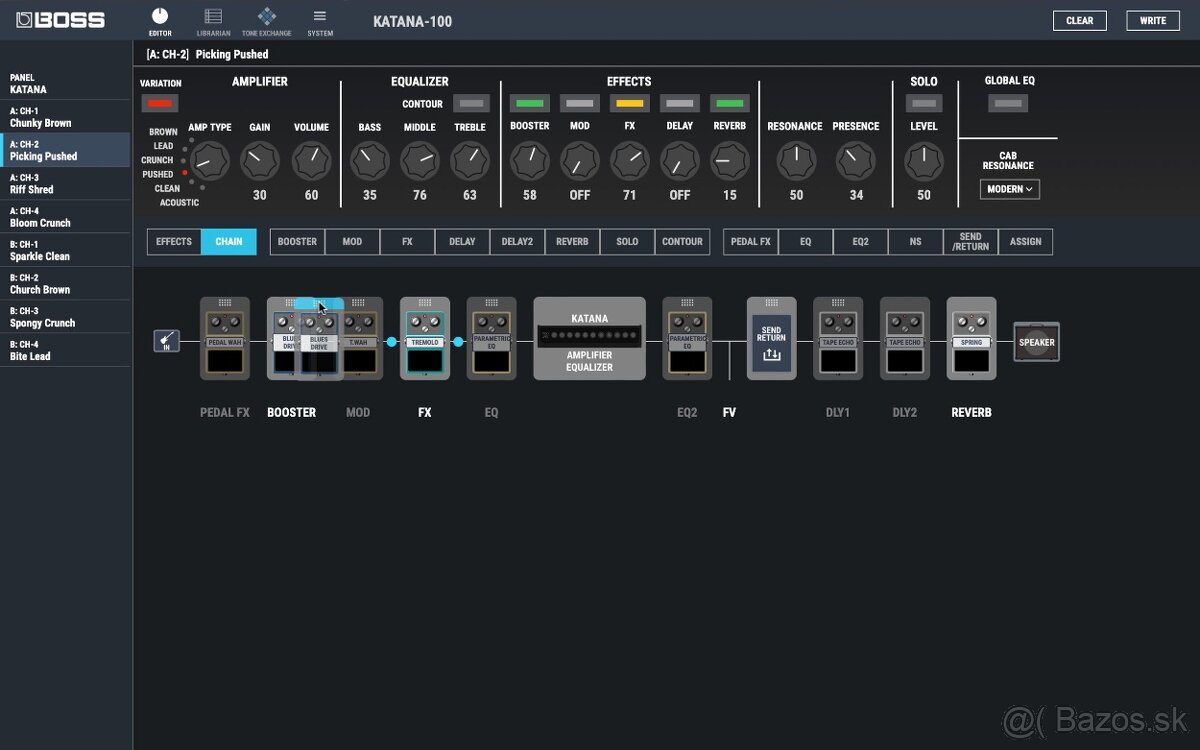This screenshot has height=750, width=1200.
Task: Open the Reverb settings tab
Action: tap(572, 242)
